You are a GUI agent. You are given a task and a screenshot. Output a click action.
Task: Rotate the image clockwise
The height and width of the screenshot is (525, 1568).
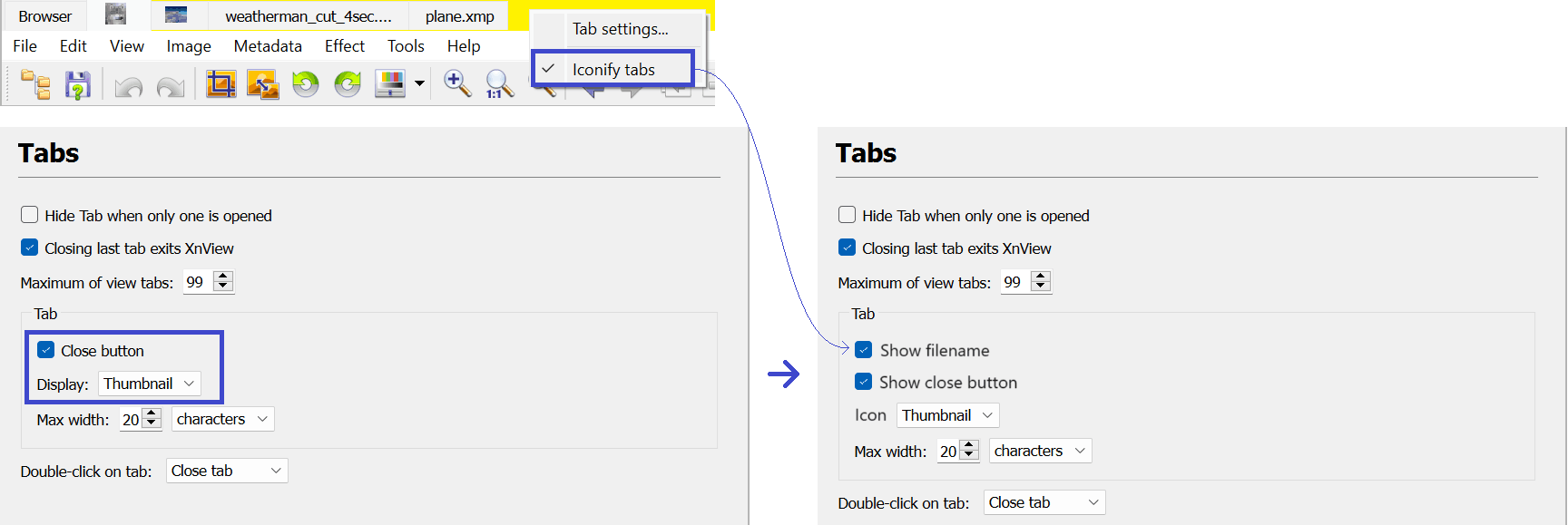[348, 84]
